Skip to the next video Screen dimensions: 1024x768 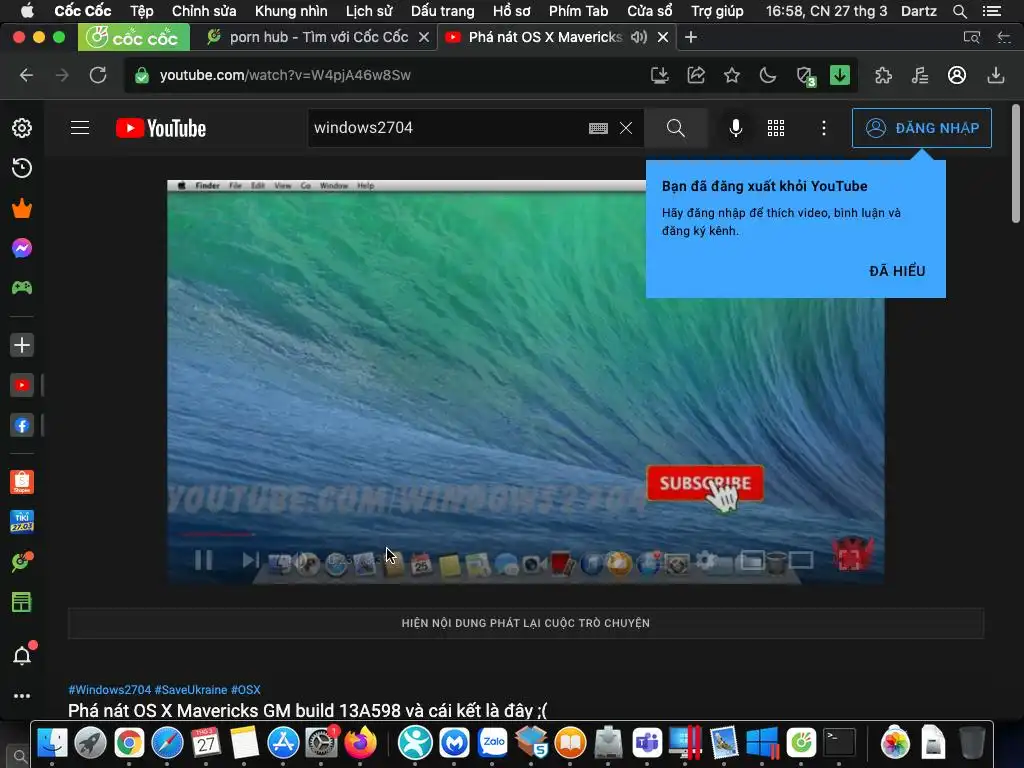(250, 560)
